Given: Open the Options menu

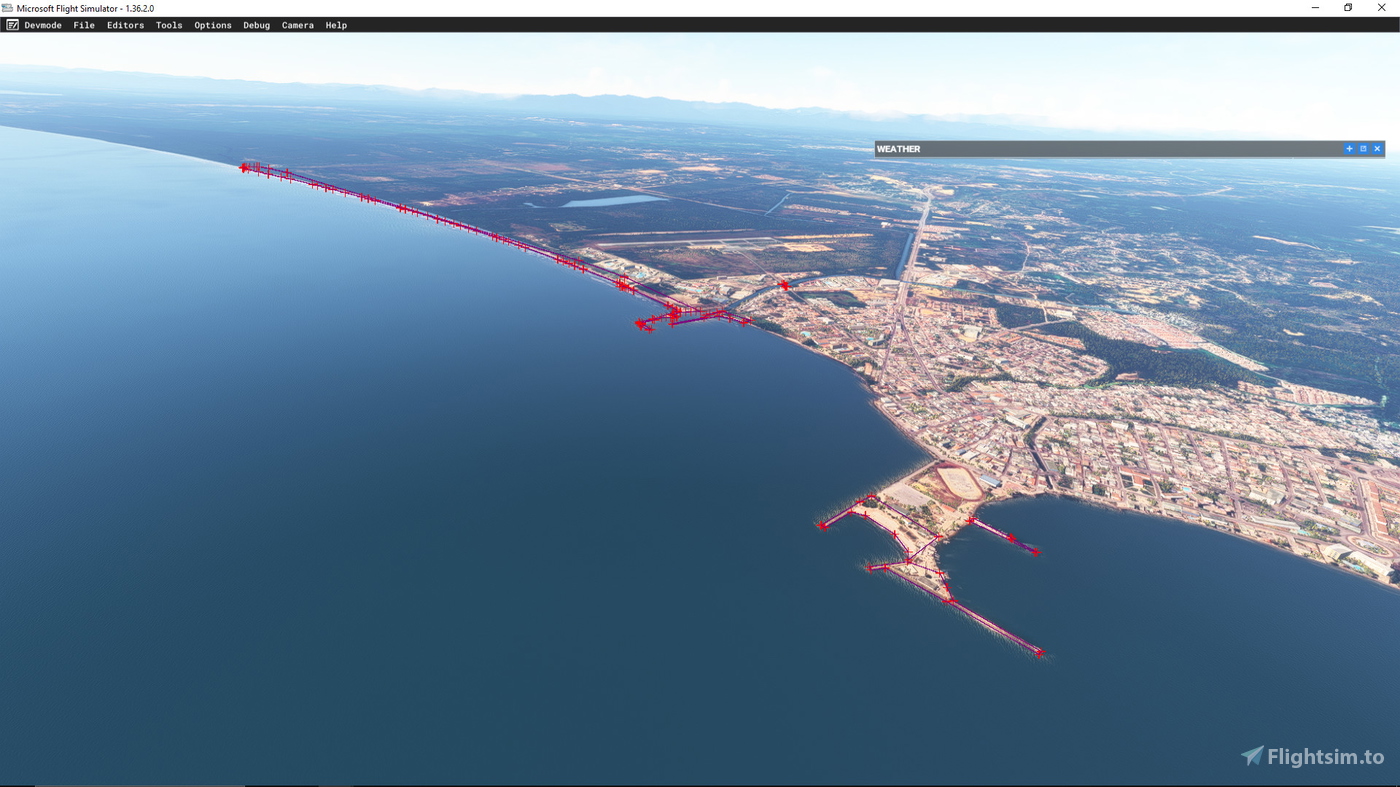Looking at the screenshot, I should [x=212, y=24].
